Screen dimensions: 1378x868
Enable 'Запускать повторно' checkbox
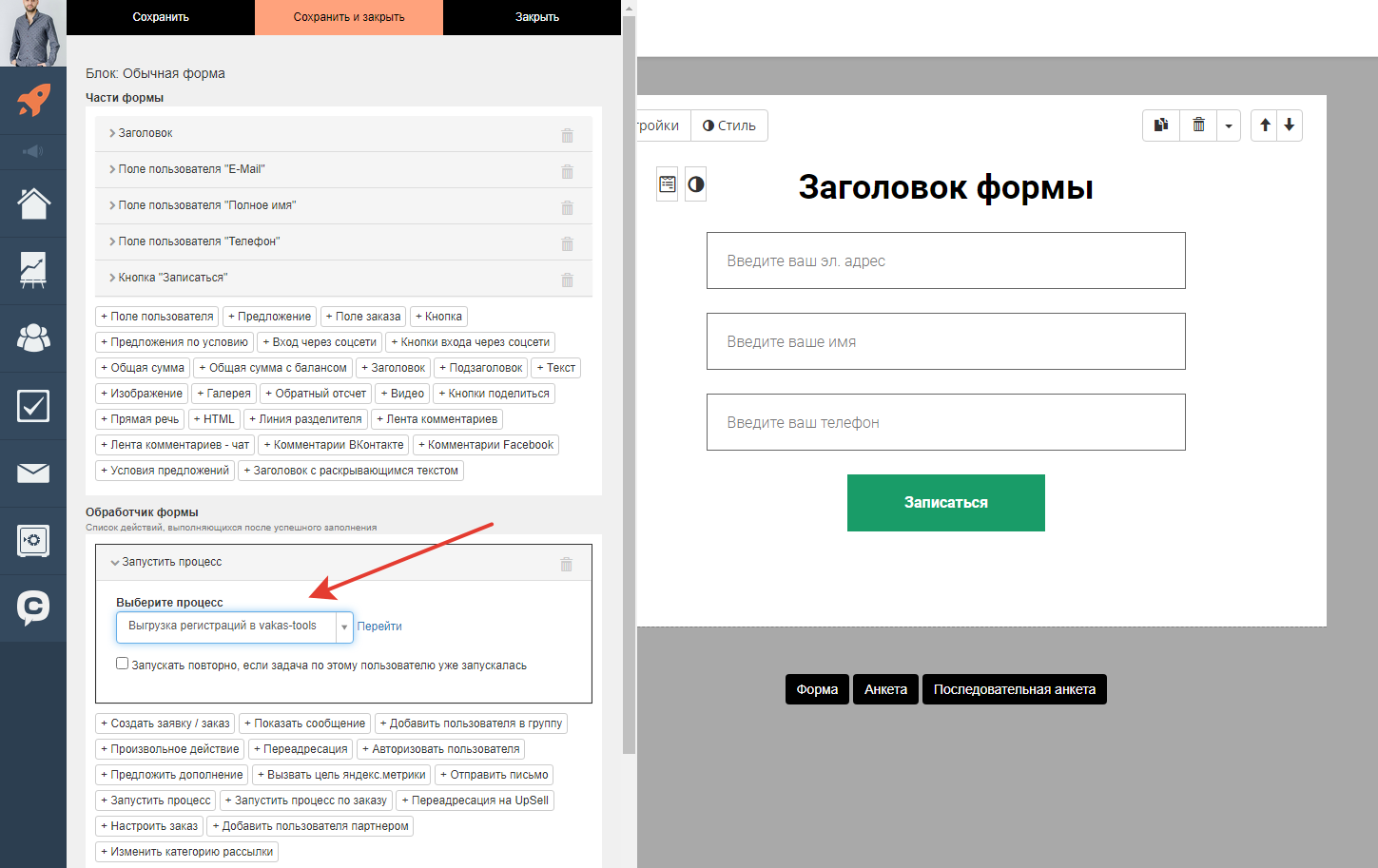click(x=122, y=663)
